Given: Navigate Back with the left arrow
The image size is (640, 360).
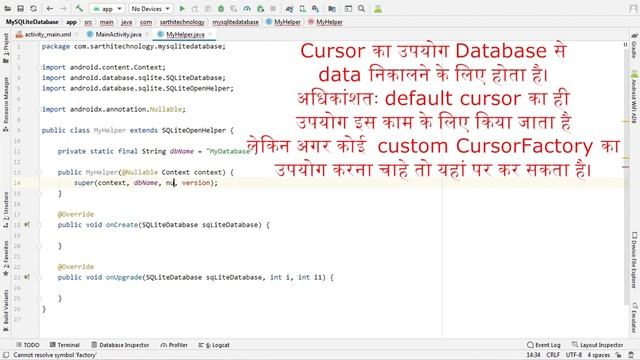Looking at the screenshot, I should [50, 9].
